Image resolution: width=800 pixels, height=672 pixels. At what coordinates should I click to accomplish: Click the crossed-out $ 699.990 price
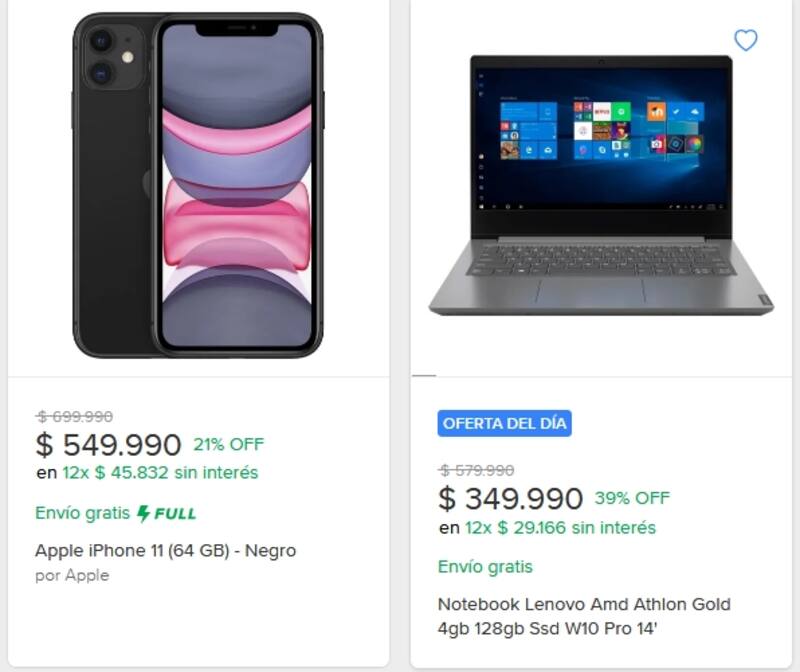coord(75,417)
